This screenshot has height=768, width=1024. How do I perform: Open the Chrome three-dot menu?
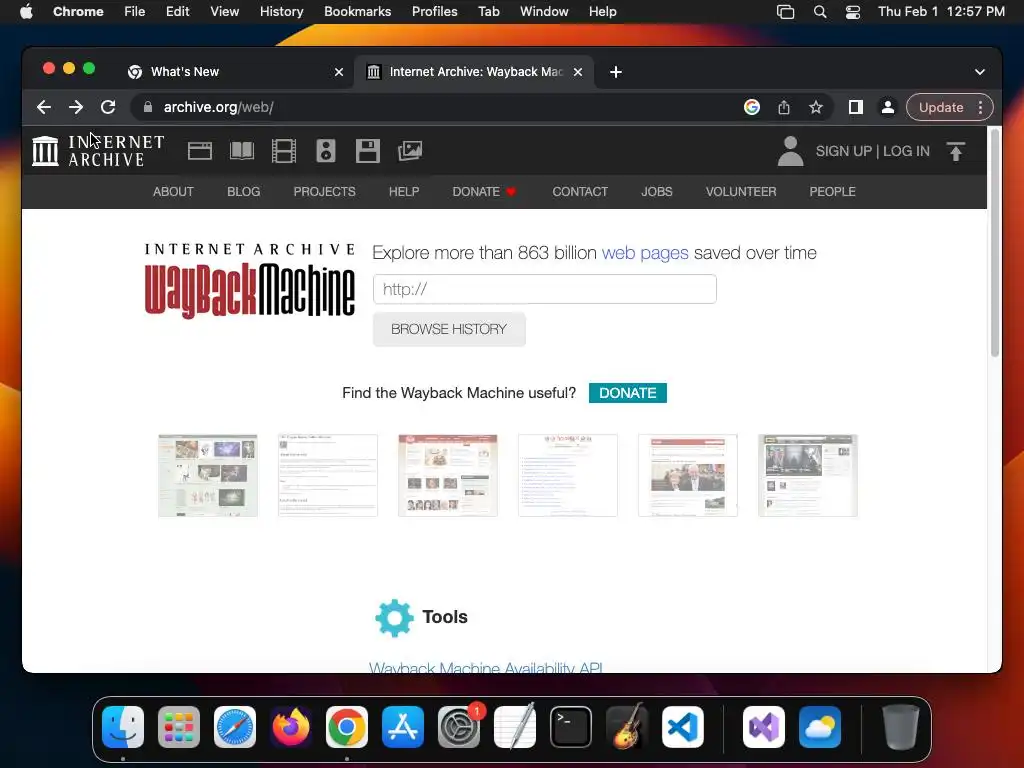pos(980,107)
